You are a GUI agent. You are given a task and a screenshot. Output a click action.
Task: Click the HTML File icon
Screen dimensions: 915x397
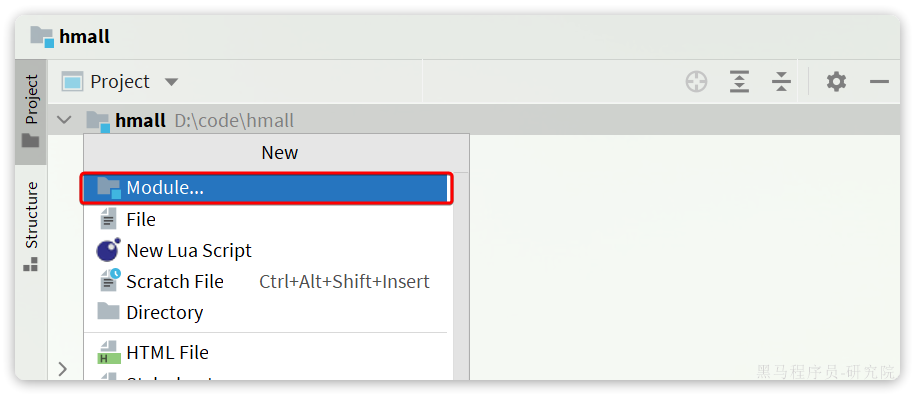109,353
